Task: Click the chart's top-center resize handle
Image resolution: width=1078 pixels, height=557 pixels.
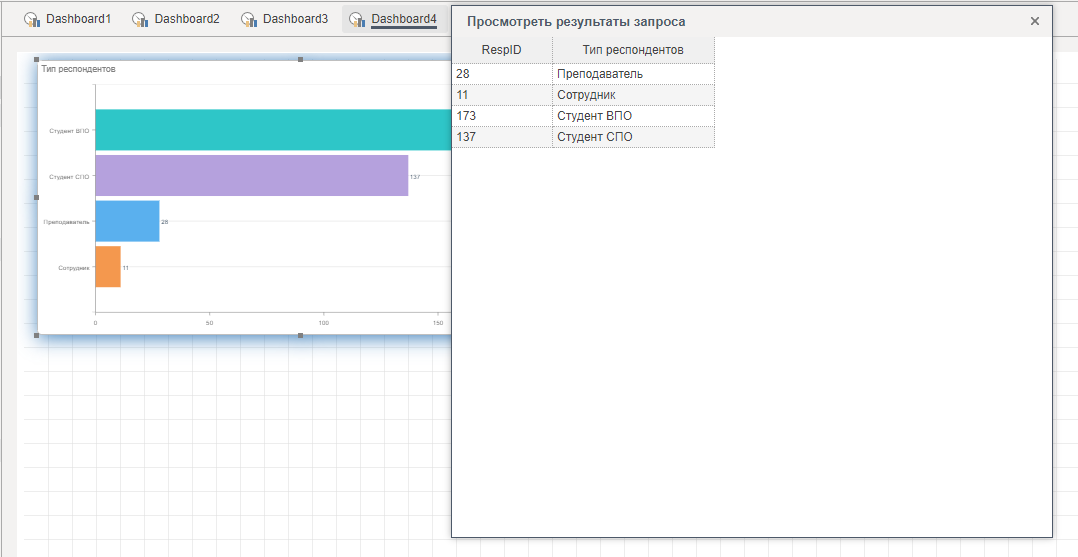Action: pos(301,60)
